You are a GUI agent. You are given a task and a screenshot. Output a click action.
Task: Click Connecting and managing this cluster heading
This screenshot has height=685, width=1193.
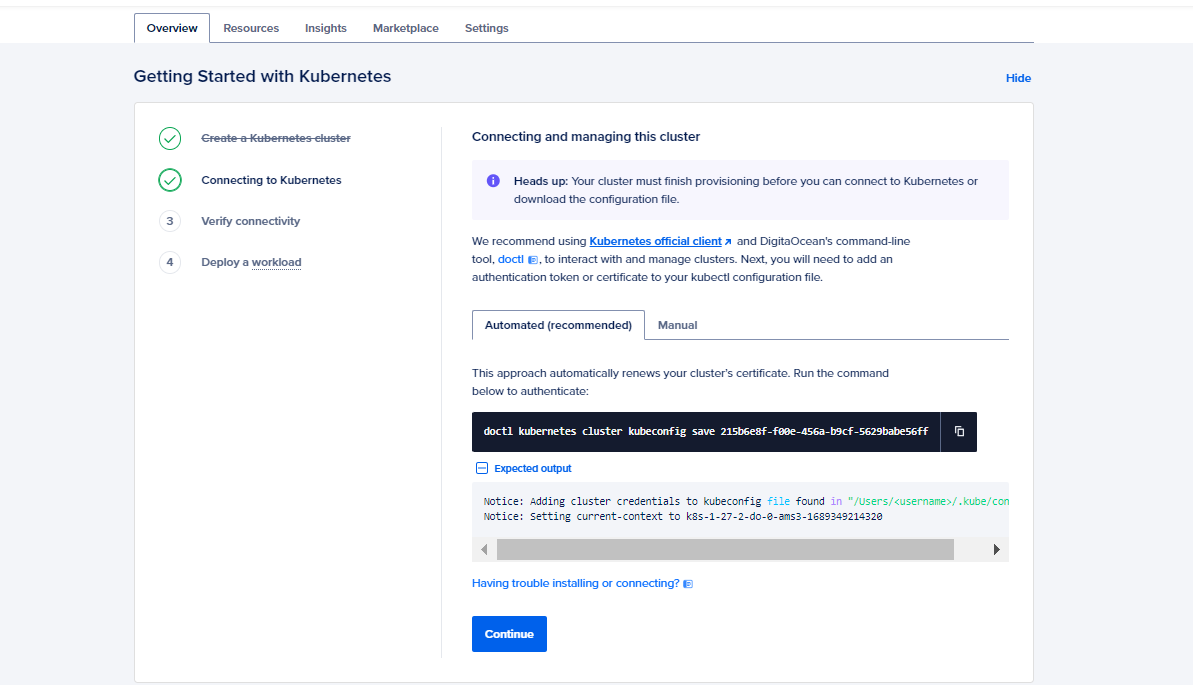coord(586,137)
